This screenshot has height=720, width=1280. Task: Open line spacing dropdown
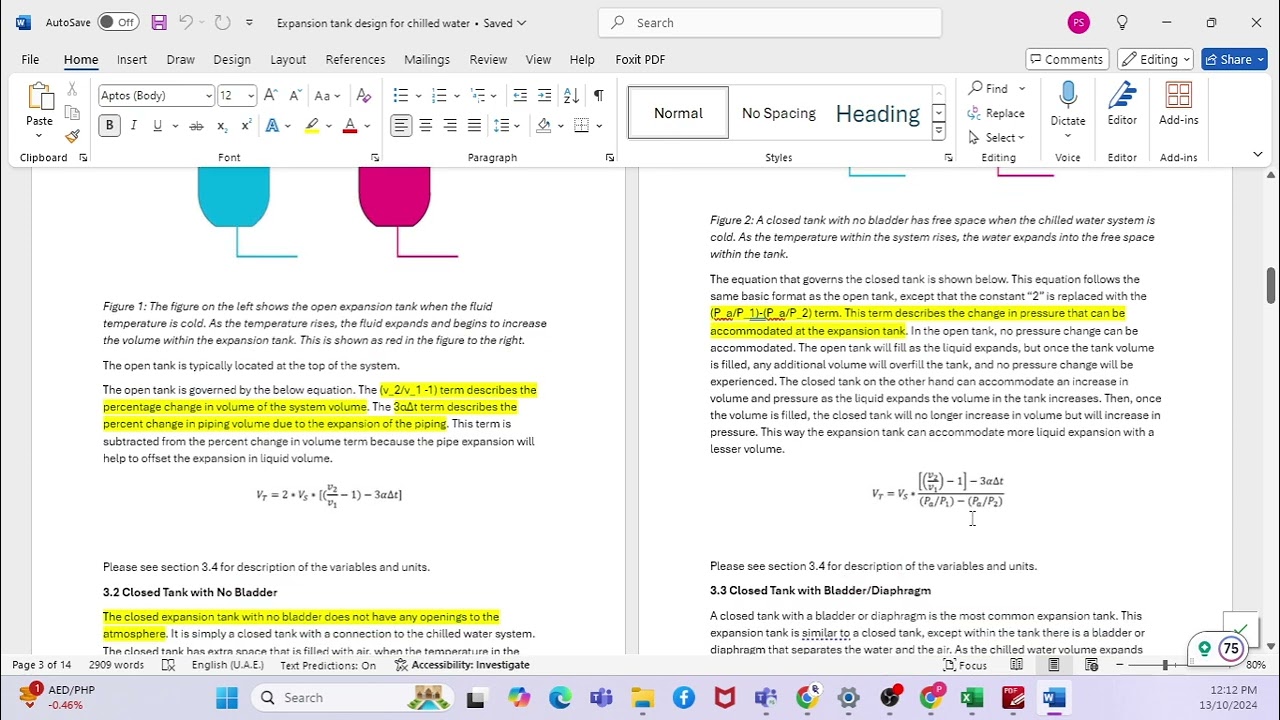[x=506, y=125]
